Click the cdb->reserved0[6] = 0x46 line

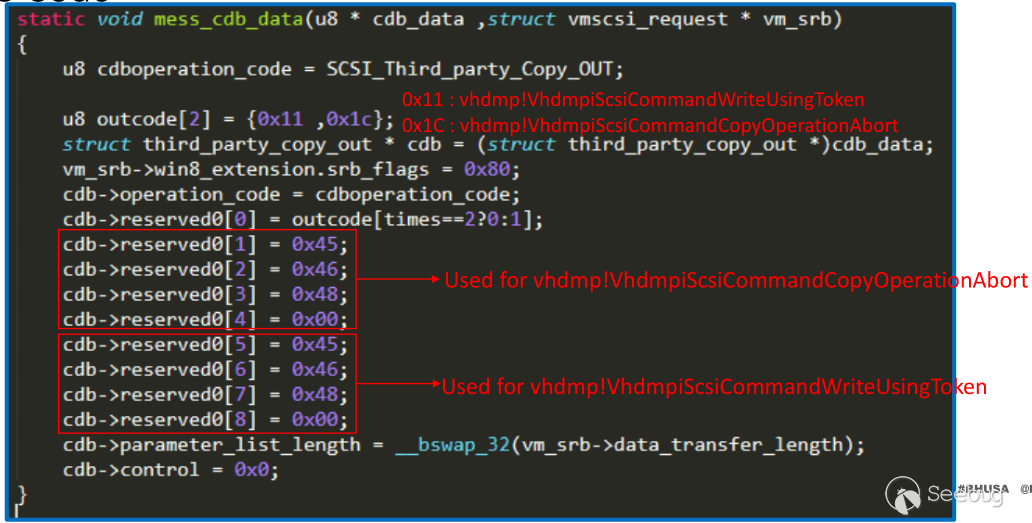[x=205, y=370]
